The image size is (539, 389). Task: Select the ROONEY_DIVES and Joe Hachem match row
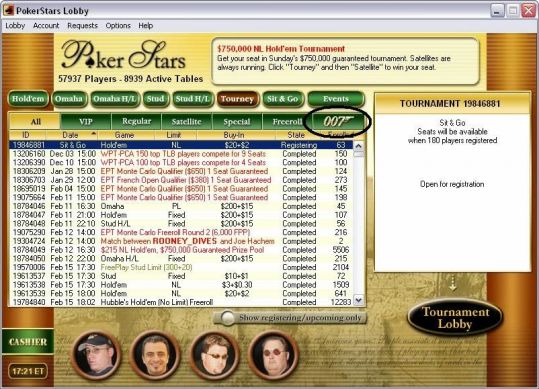(181, 241)
